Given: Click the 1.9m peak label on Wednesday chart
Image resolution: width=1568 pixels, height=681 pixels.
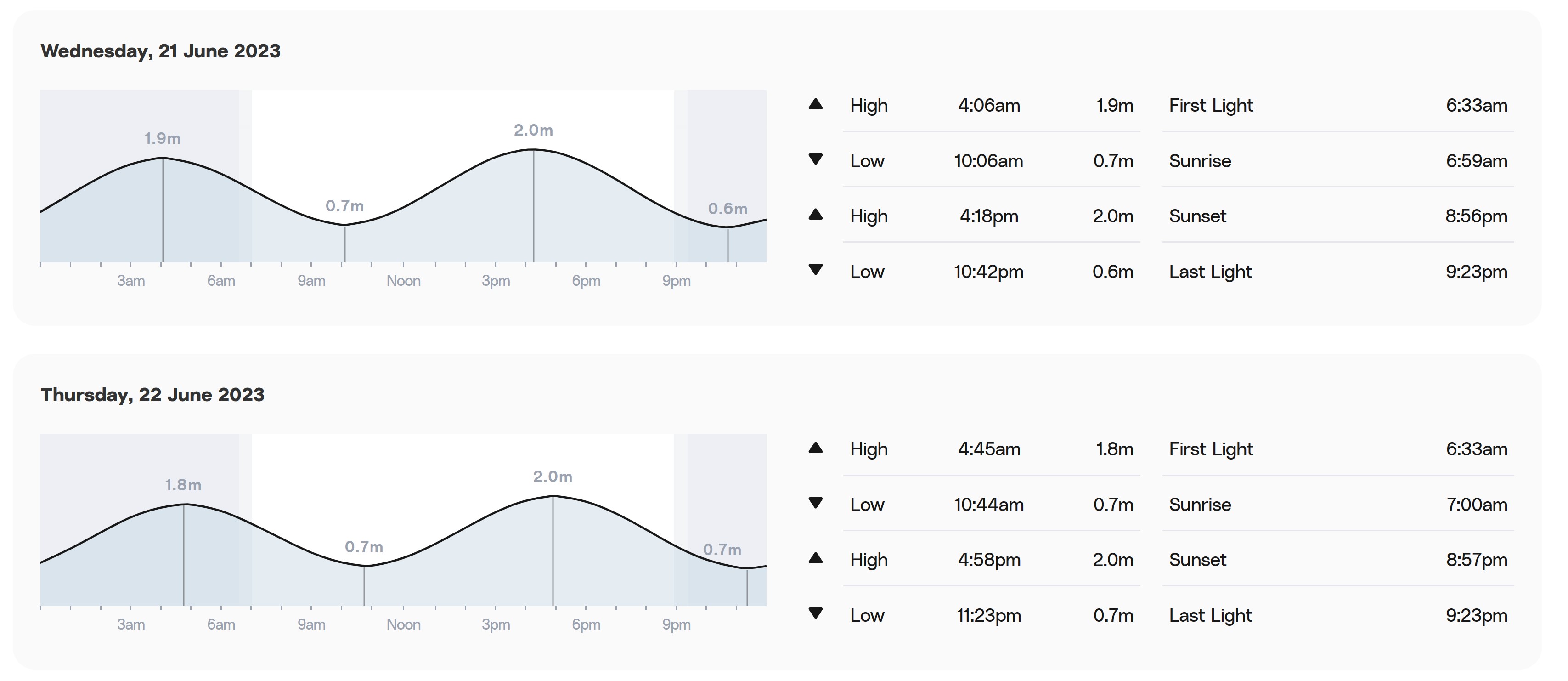Looking at the screenshot, I should 163,138.
